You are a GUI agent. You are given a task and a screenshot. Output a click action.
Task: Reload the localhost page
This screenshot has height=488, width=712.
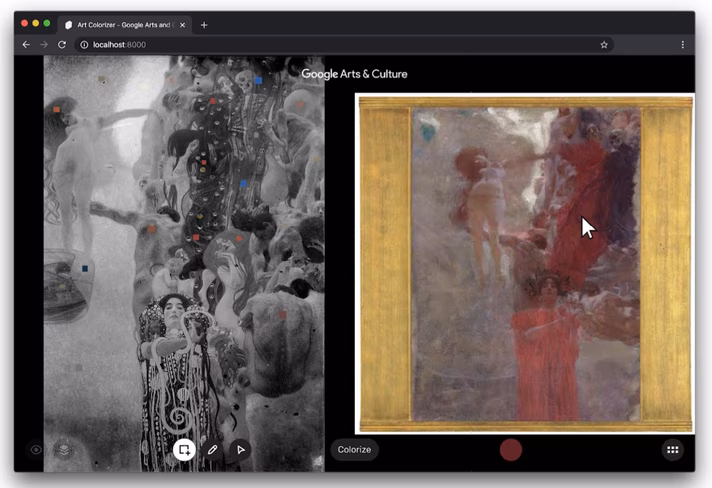tap(62, 44)
